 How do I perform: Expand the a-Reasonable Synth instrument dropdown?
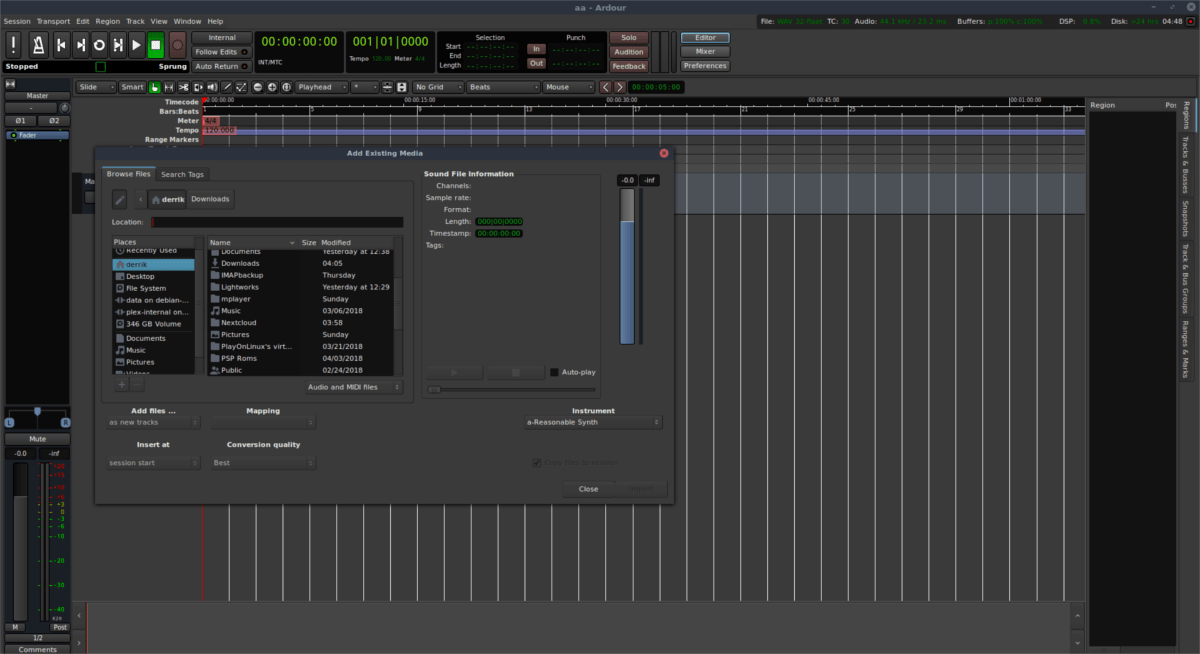click(593, 422)
